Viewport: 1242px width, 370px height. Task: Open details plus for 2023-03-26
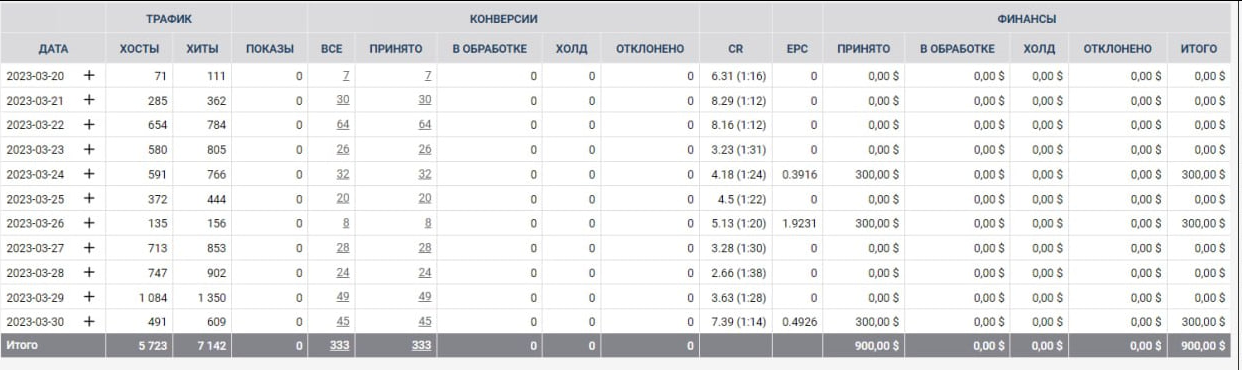[x=89, y=223]
